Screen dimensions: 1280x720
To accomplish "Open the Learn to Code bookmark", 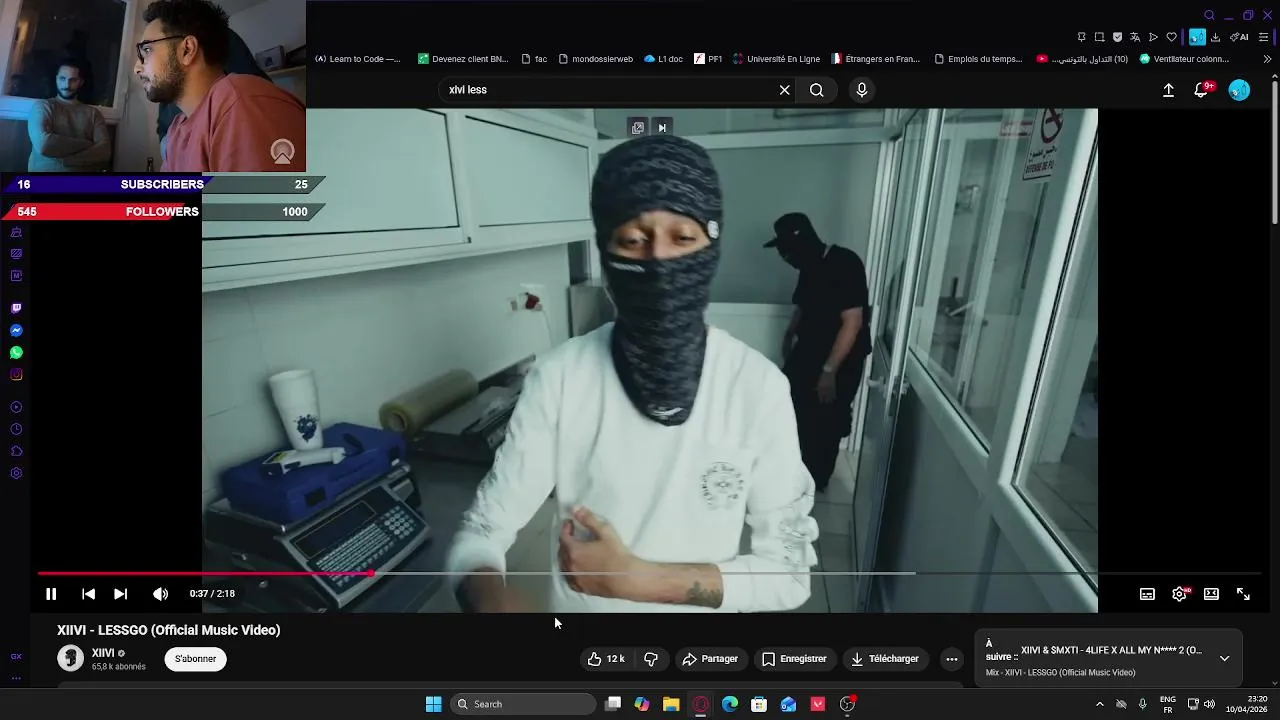I will tap(357, 59).
